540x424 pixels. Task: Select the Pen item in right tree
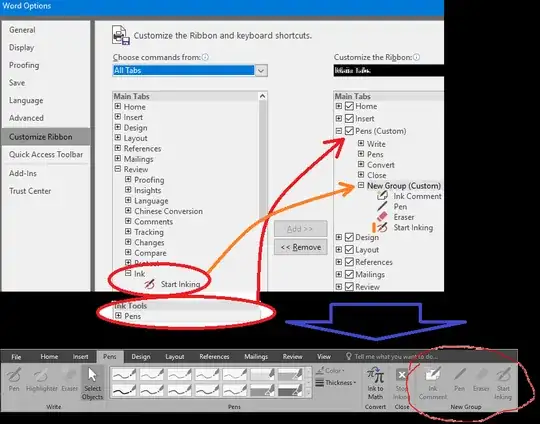(400, 206)
